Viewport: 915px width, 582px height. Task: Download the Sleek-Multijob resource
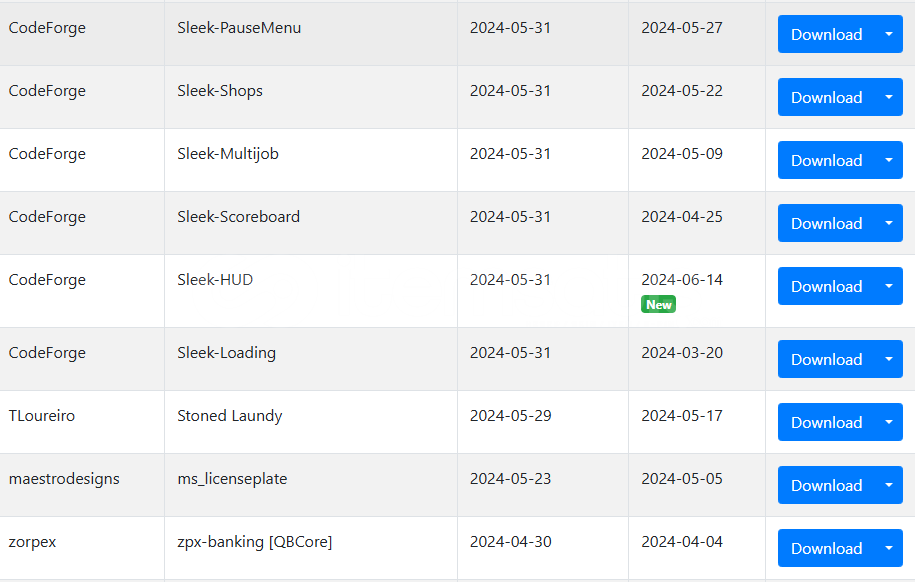pos(826,161)
